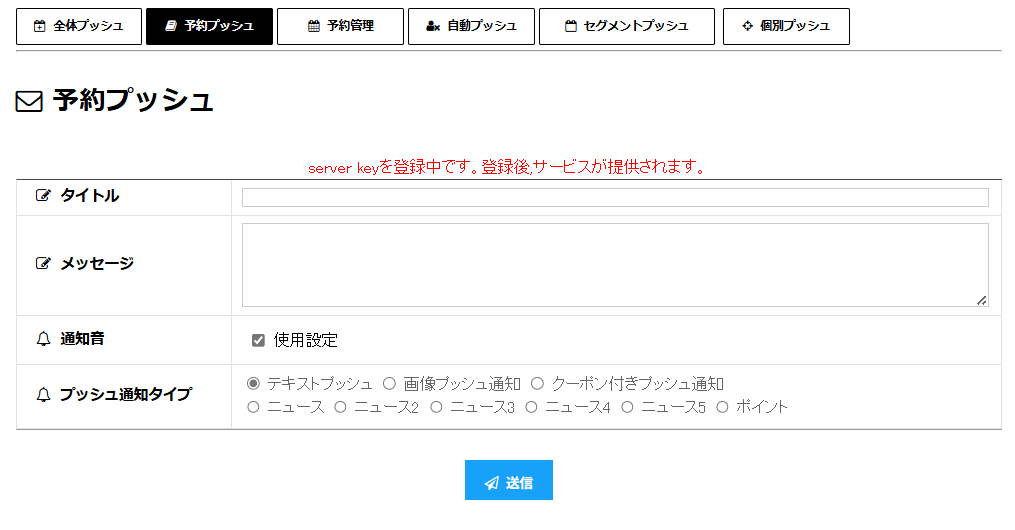Choose the ポイント radio option
This screenshot has height=530, width=1015.
pos(722,407)
